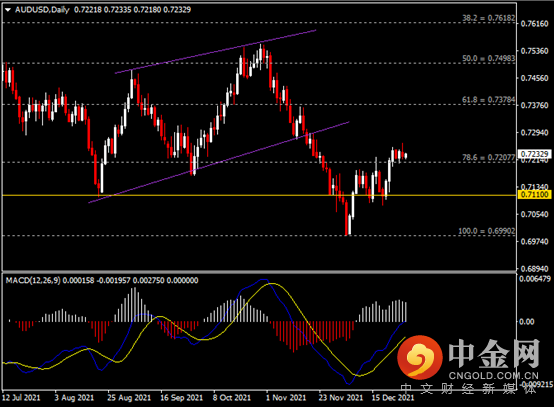Click the 12 Jul 2021 date marker
554x407 pixels.
point(21,398)
